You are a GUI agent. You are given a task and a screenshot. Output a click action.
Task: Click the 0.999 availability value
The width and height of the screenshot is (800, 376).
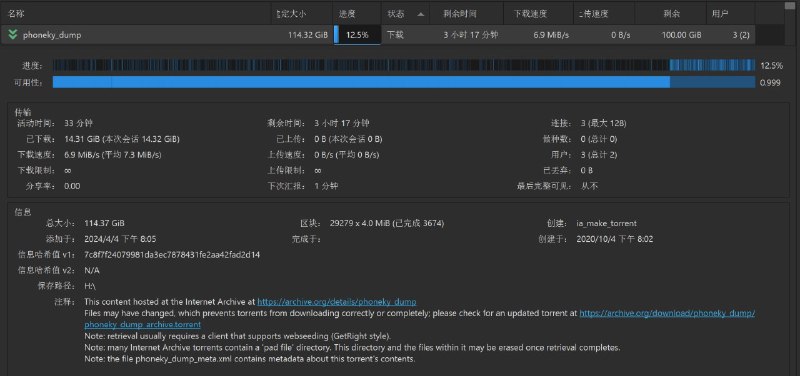[770, 83]
